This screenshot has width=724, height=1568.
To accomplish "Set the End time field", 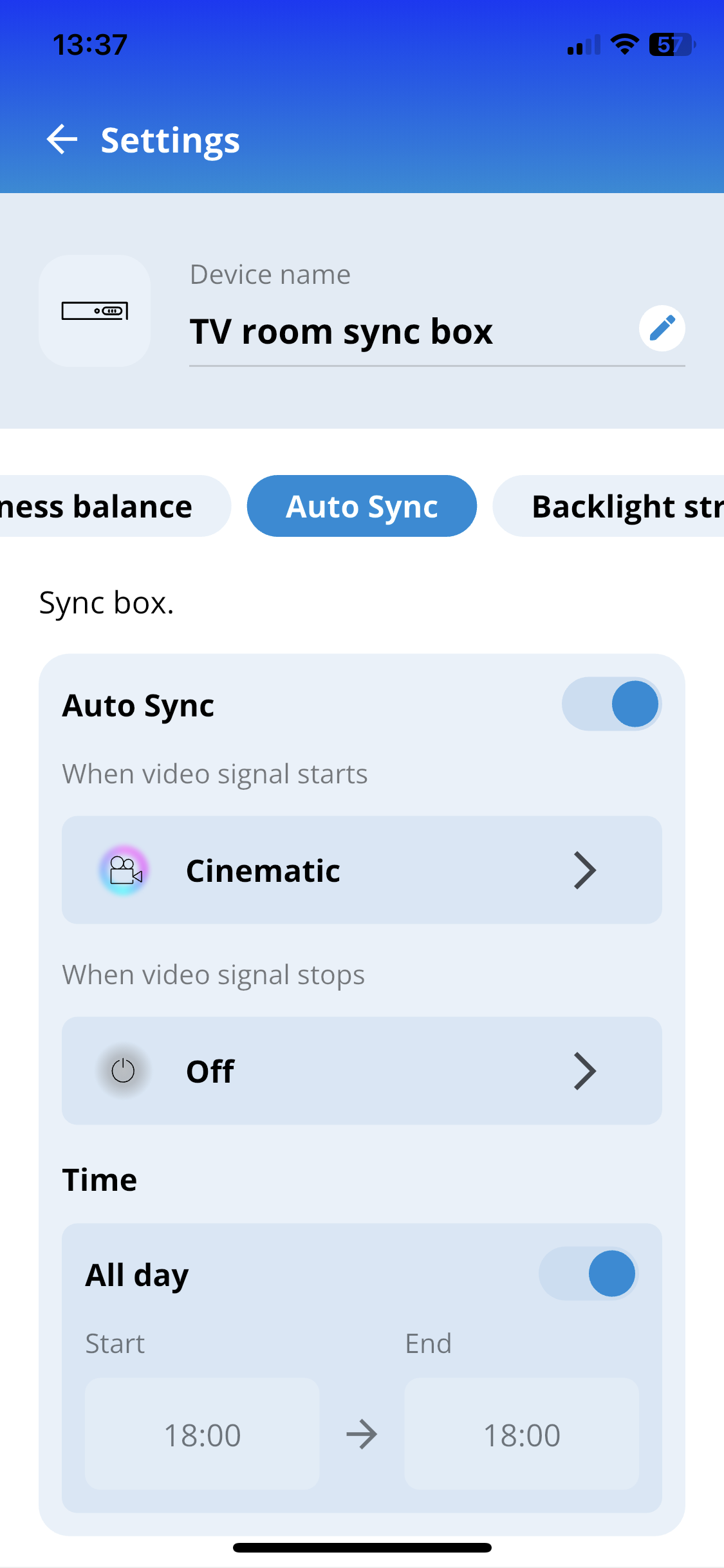I will [x=521, y=1434].
